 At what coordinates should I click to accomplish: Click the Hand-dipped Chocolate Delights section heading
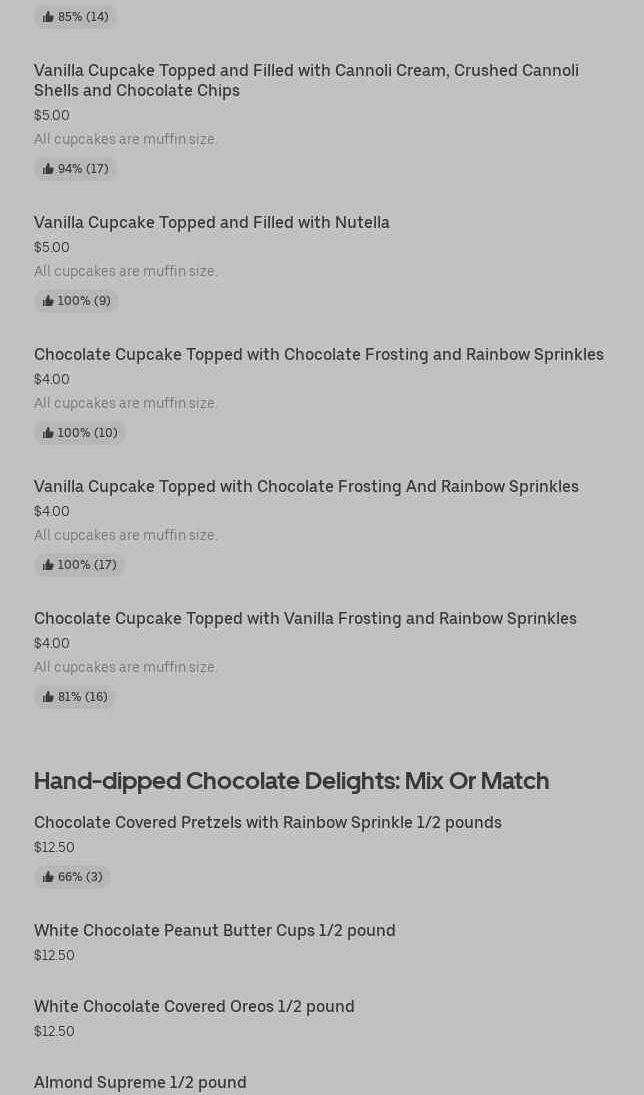(291, 780)
